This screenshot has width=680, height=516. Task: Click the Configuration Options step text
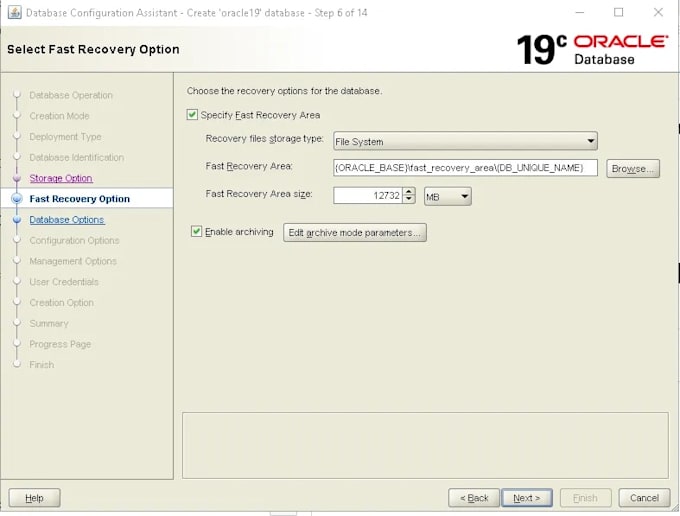pyautogui.click(x=74, y=240)
